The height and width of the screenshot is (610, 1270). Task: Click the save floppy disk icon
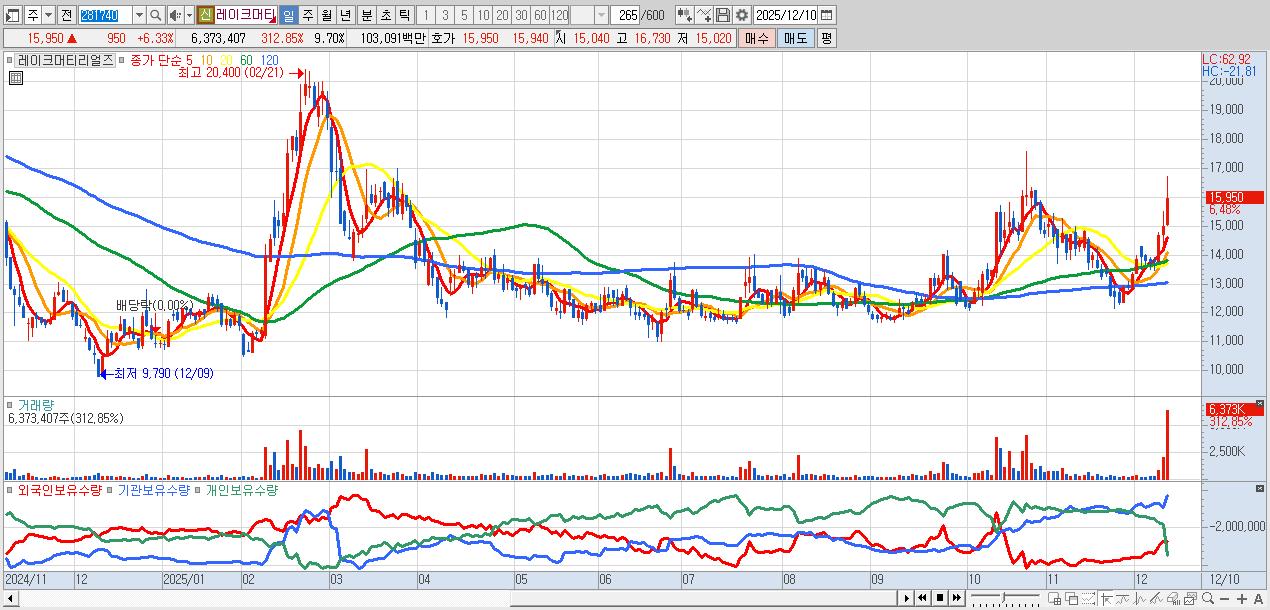pos(723,15)
